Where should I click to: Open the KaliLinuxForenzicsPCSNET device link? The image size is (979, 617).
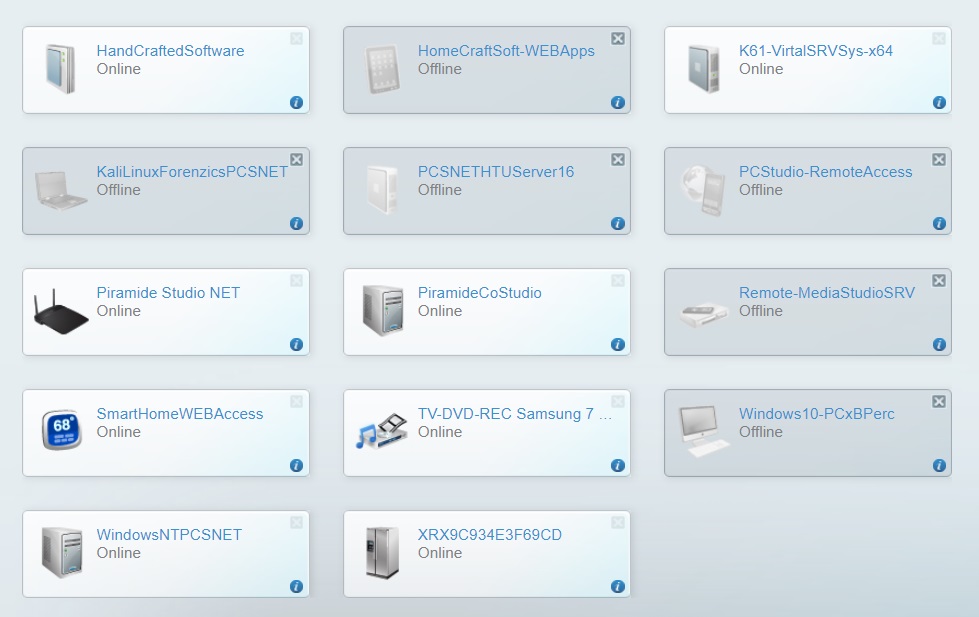192,172
